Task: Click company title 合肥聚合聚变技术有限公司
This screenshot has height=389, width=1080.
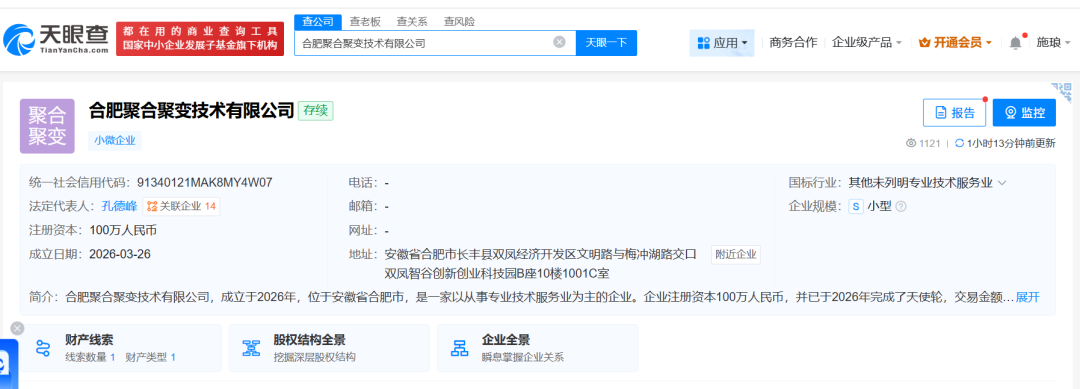Action: coord(191,110)
